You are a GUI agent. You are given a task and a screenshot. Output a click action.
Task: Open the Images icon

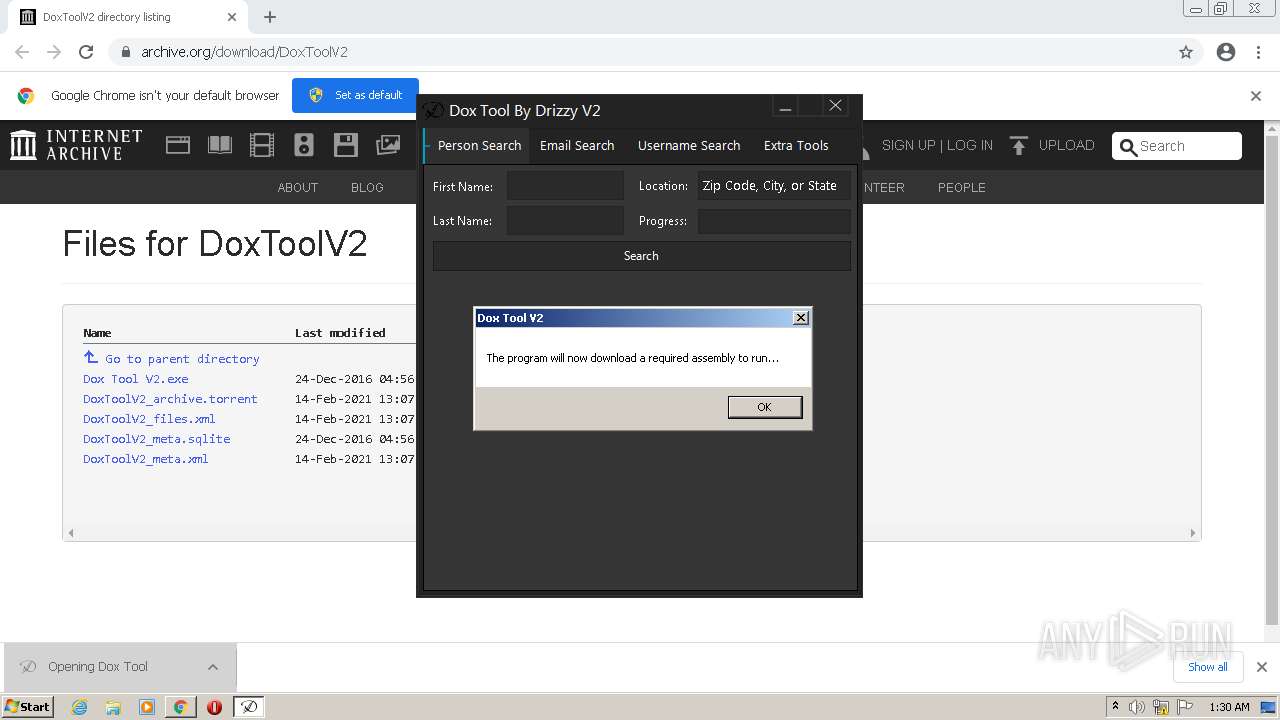coord(388,145)
